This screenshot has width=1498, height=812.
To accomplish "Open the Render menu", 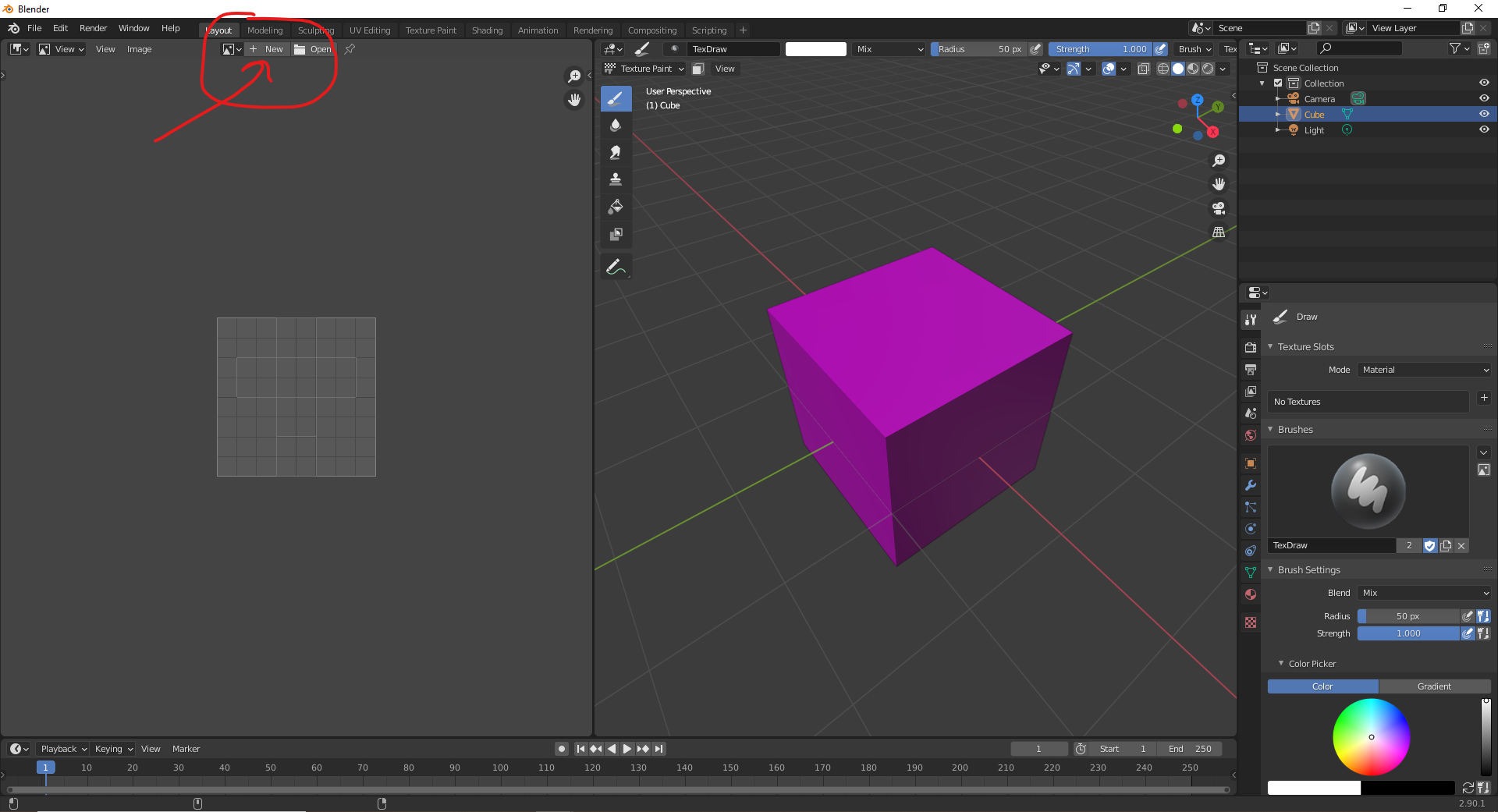I will click(x=94, y=28).
